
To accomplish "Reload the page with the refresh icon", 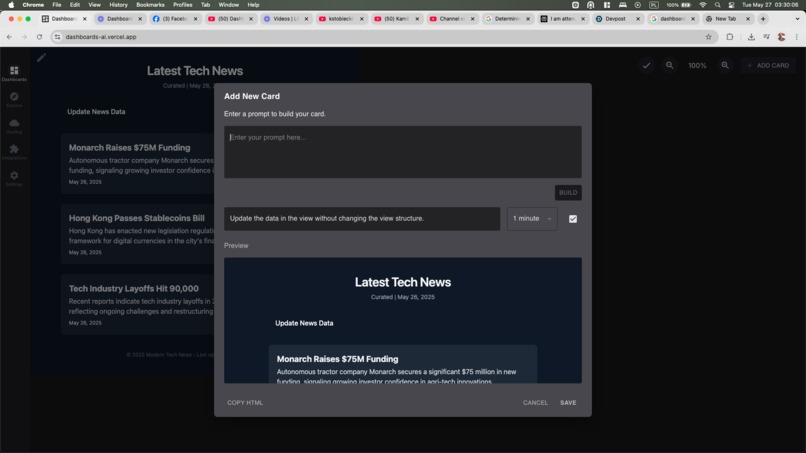I will pyautogui.click(x=39, y=37).
